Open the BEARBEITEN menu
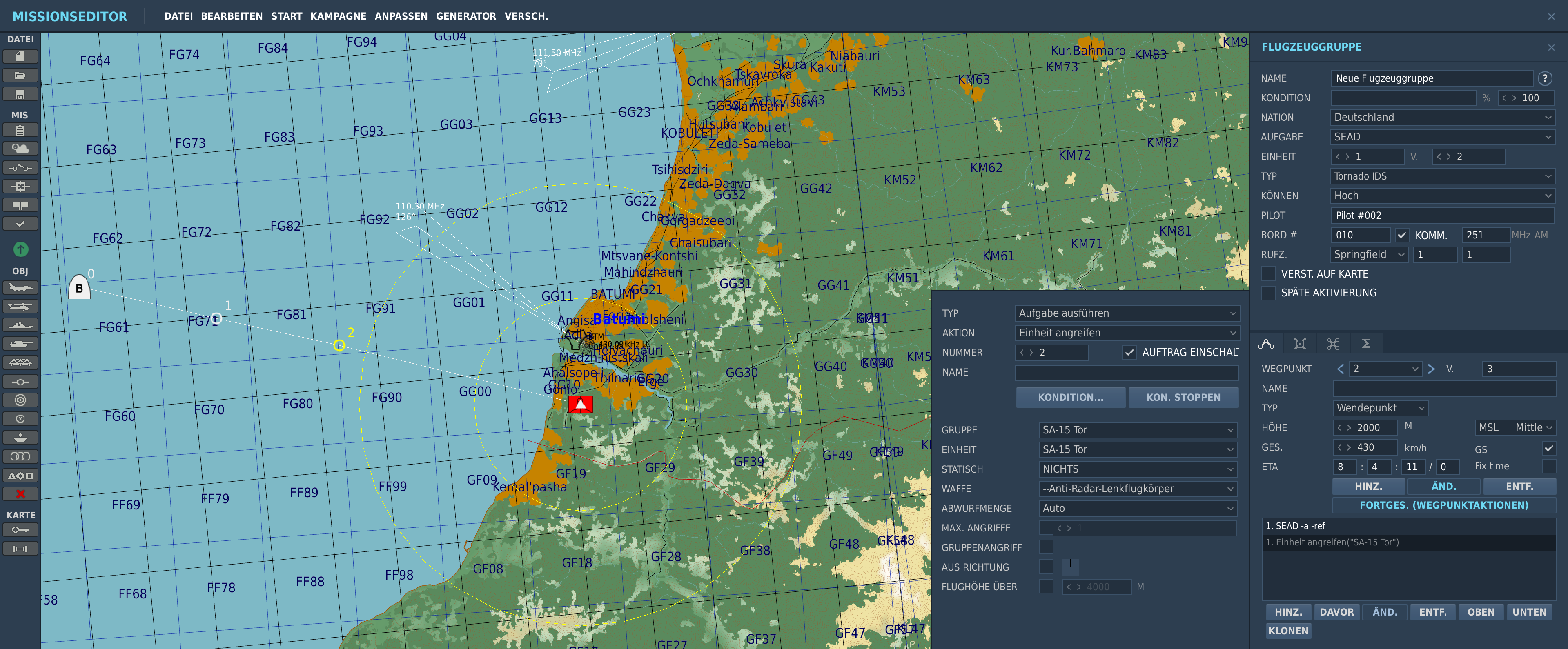 coord(231,16)
